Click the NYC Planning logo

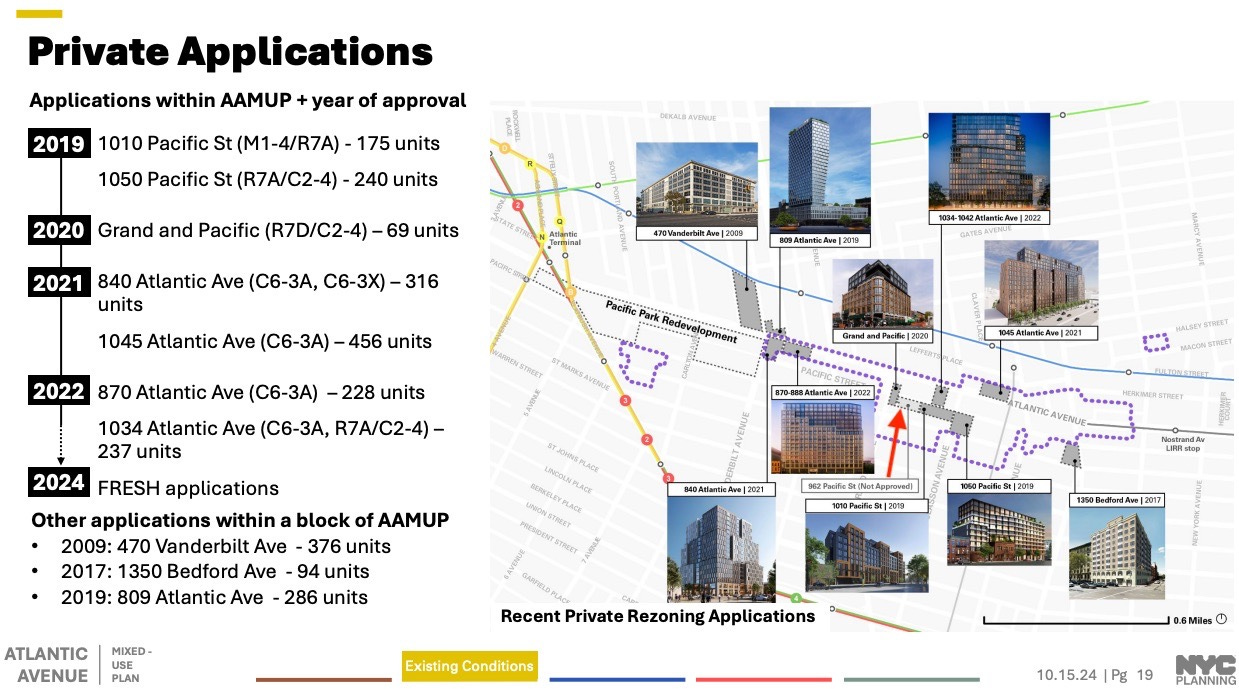point(1205,669)
